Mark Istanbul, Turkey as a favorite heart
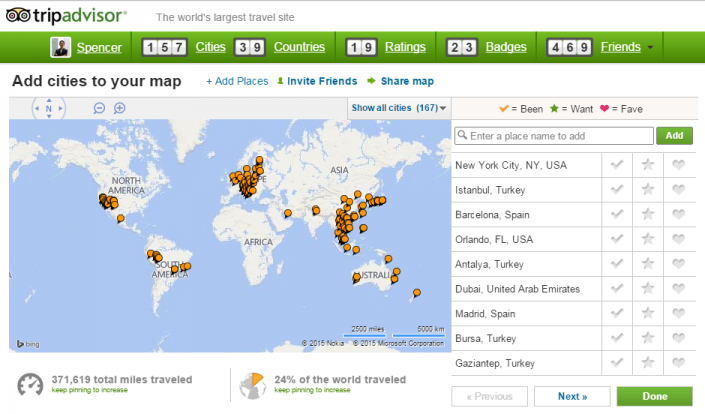The width and height of the screenshot is (705, 414). 677,190
